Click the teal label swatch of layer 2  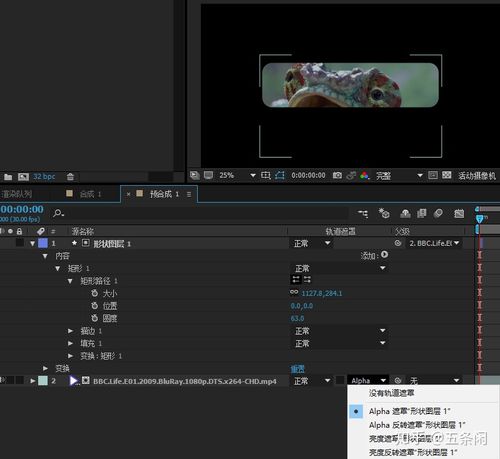tap(43, 381)
